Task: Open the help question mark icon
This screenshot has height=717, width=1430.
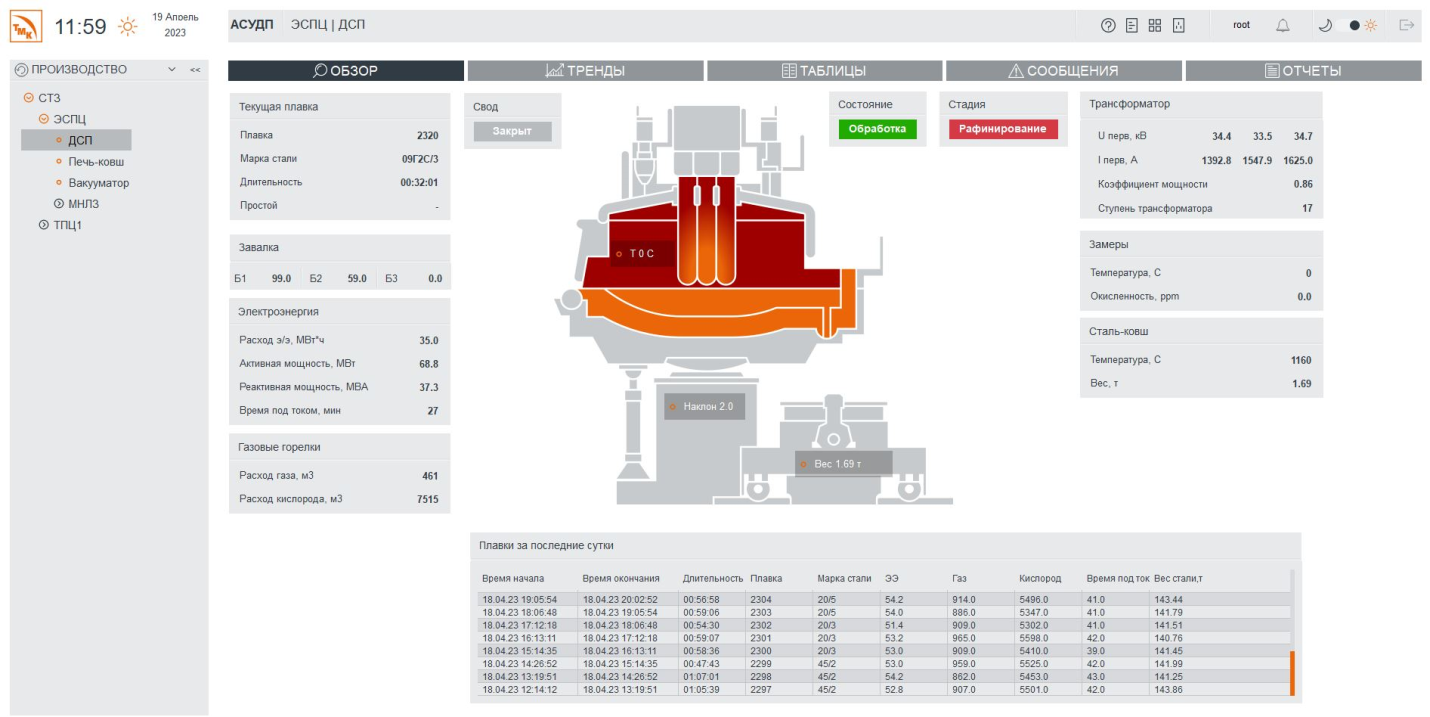Action: [x=1108, y=26]
